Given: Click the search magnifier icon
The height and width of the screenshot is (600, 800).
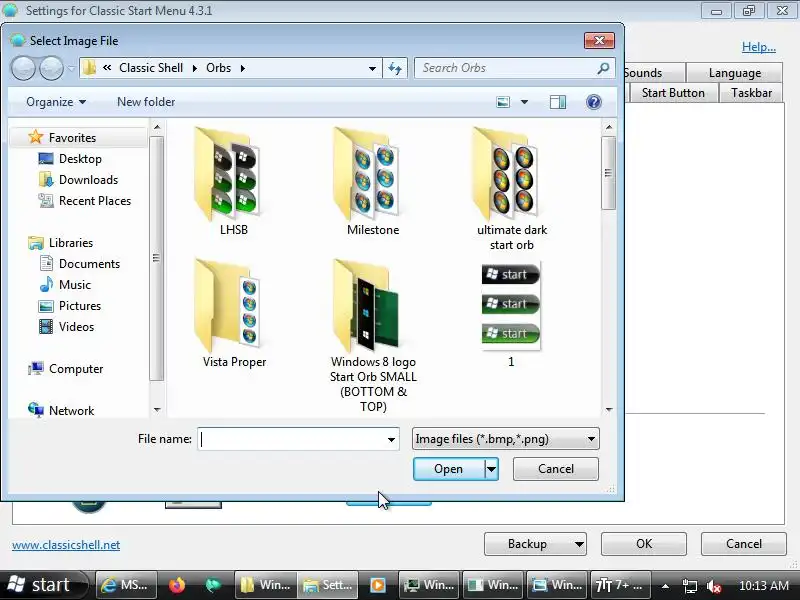Looking at the screenshot, I should 603,68.
